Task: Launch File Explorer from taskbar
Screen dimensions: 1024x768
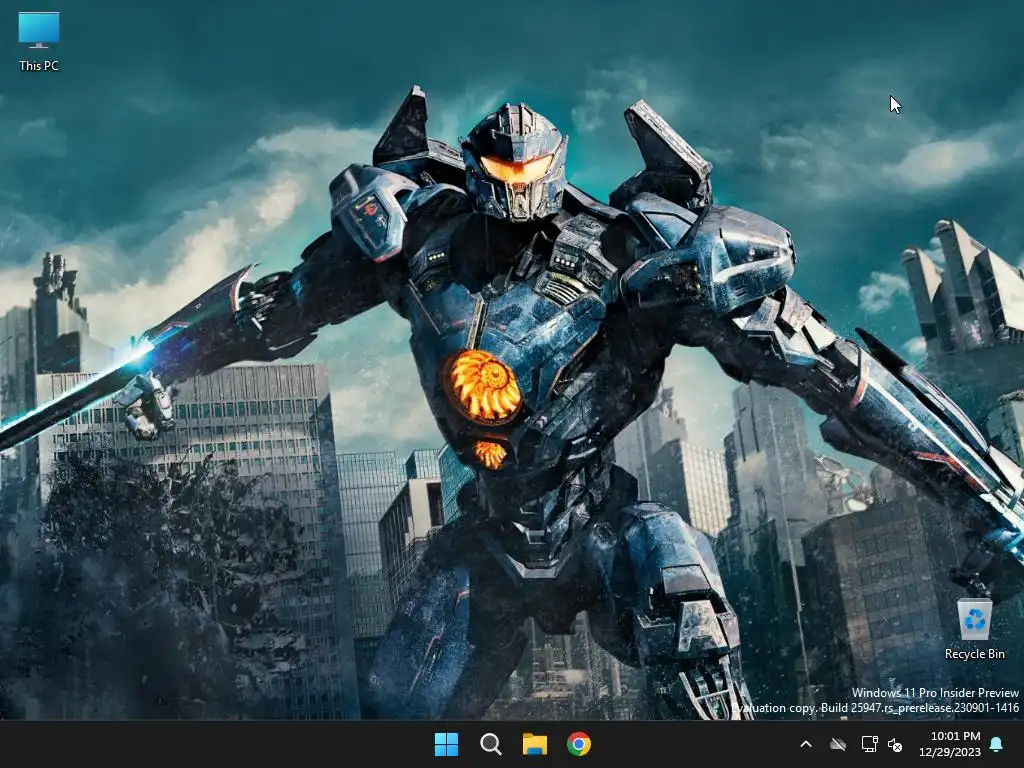Action: (534, 744)
